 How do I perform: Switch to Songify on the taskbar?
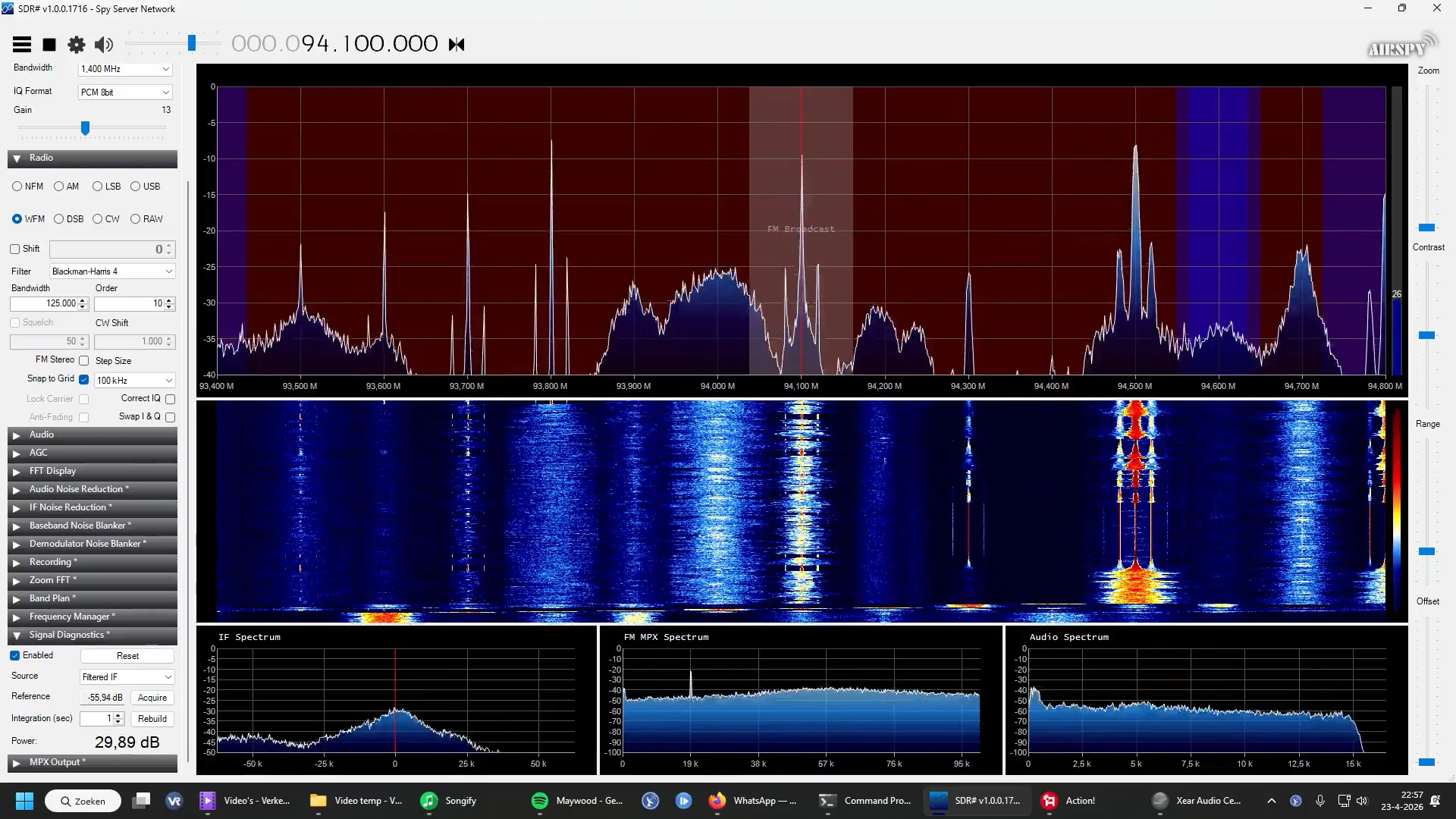tap(449, 801)
